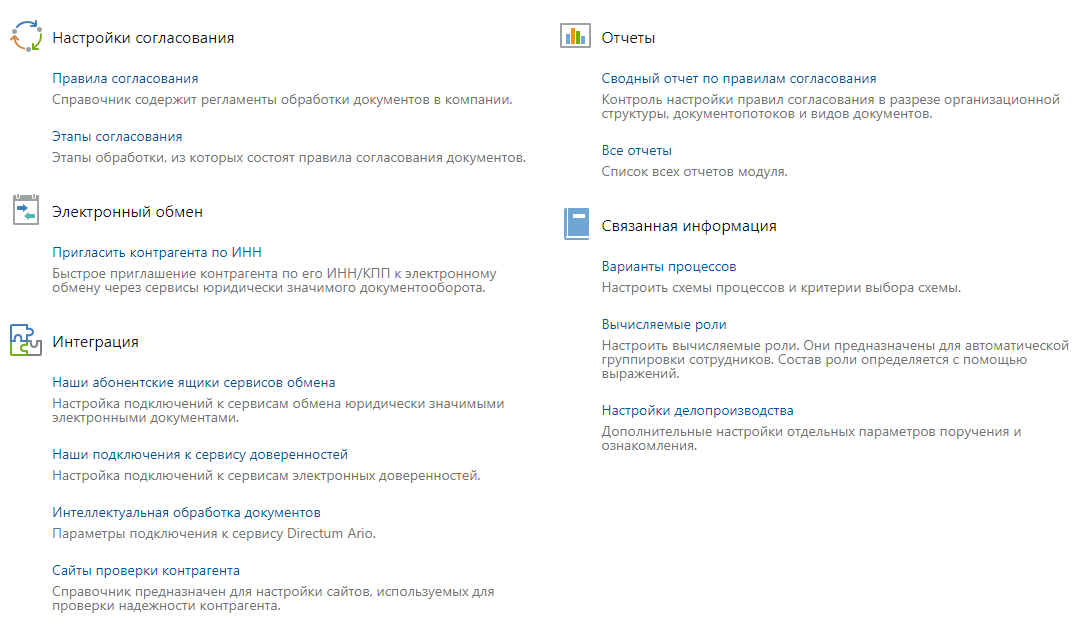The width and height of the screenshot is (1086, 641).
Task: Click the Интеграция section heading
Action: point(95,342)
